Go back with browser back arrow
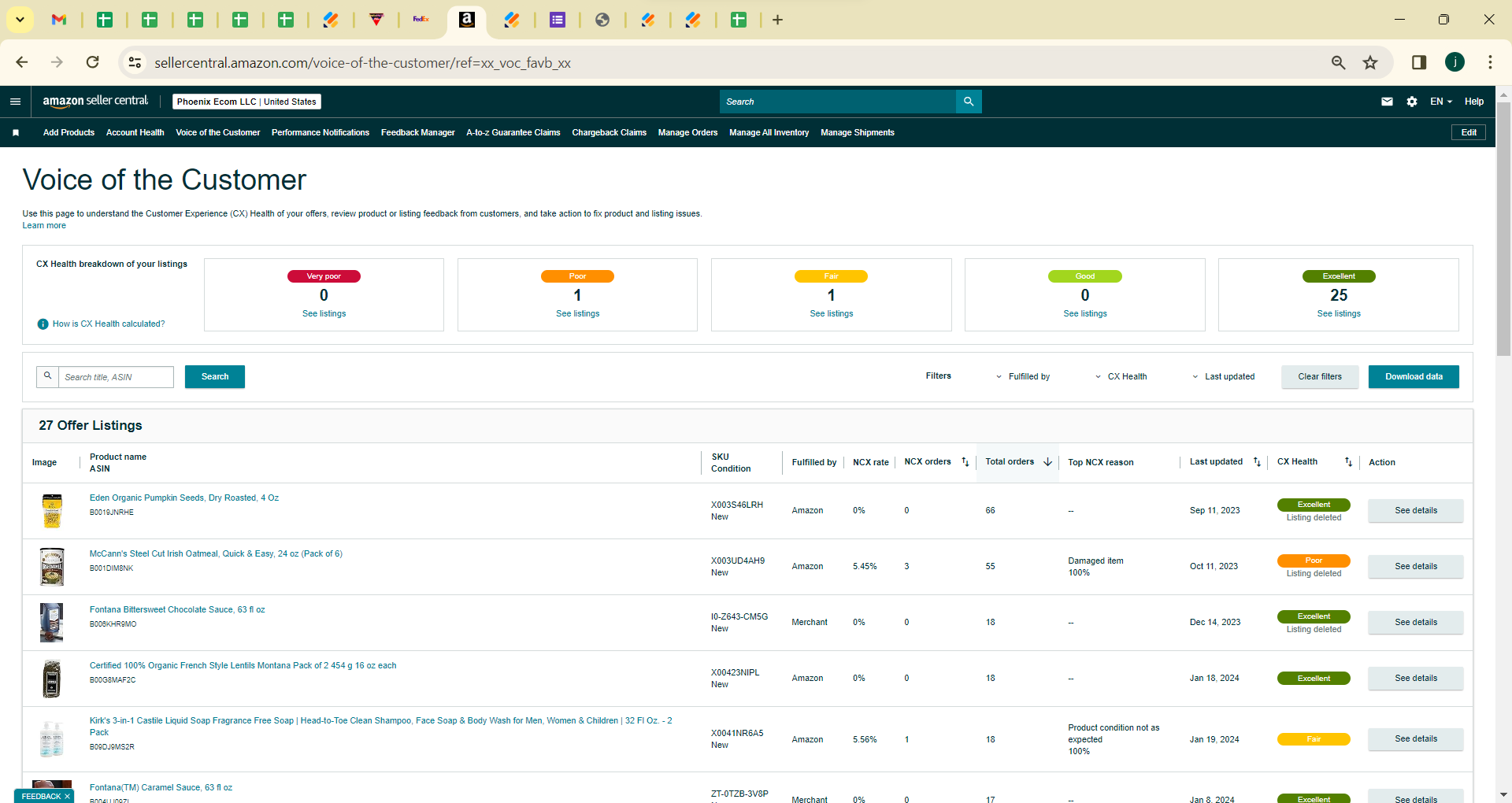Viewport: 1512px width, 803px height. pyautogui.click(x=22, y=62)
